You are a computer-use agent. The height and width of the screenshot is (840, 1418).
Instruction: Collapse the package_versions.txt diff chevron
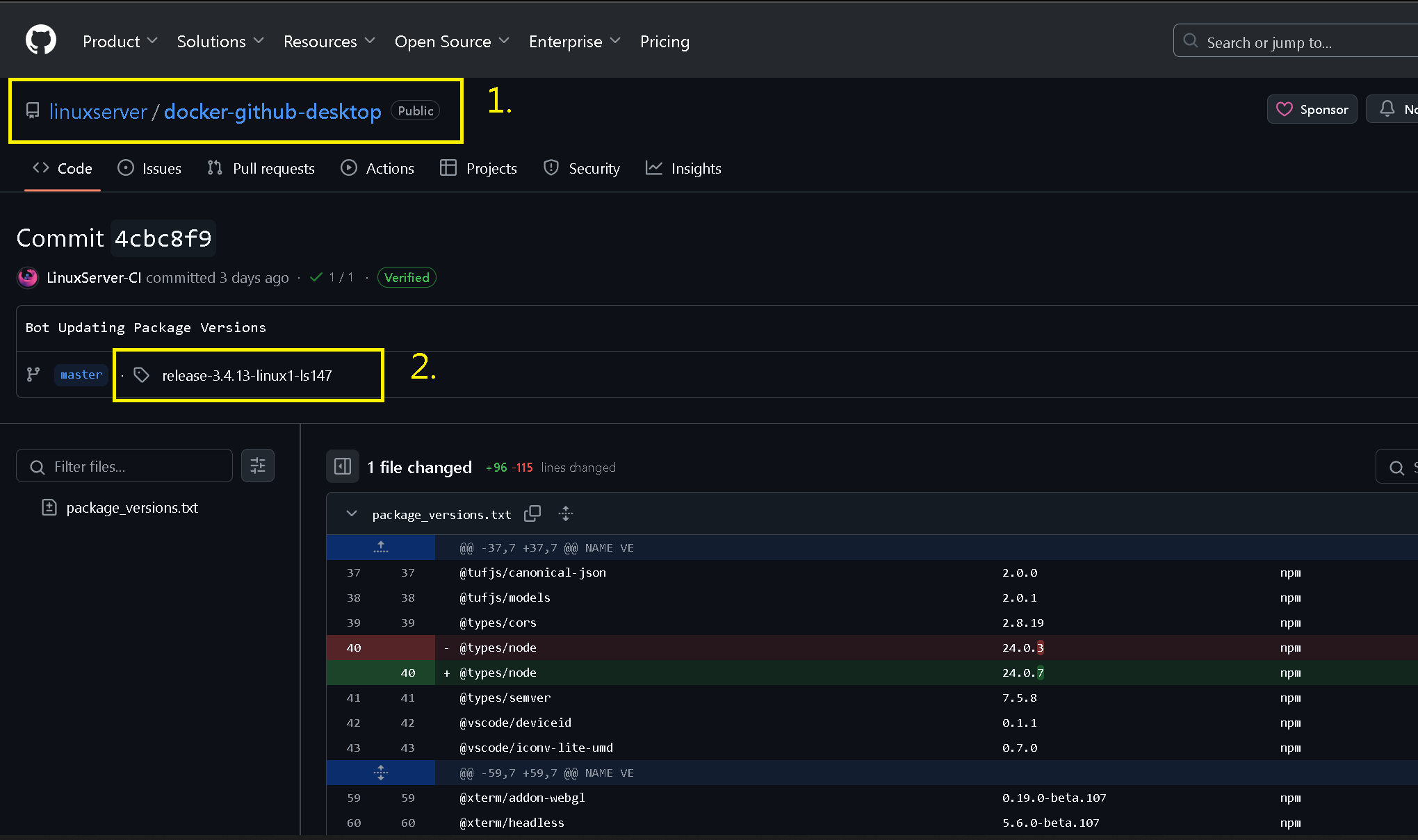coord(352,513)
